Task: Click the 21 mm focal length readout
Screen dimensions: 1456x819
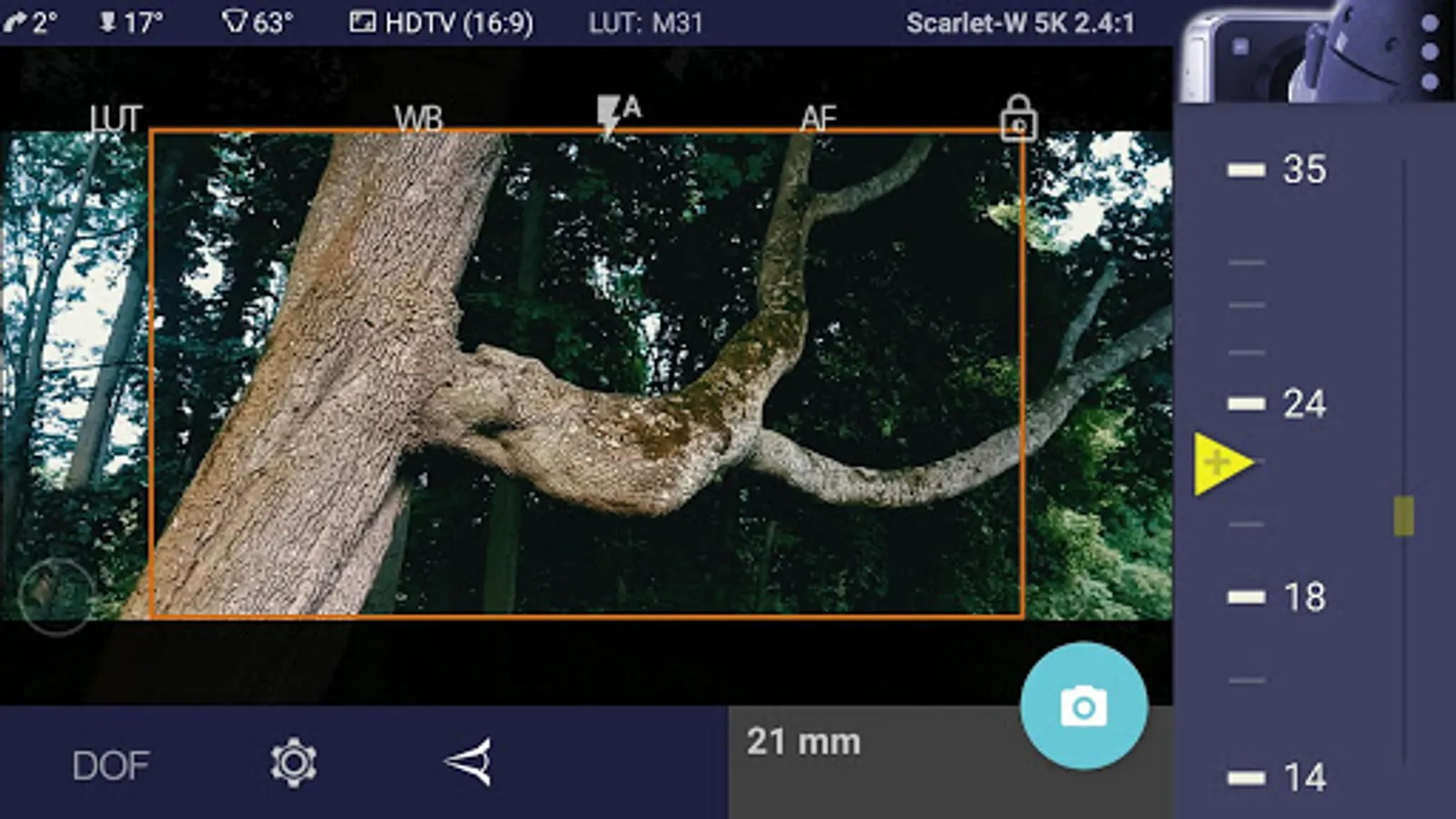Action: point(804,742)
